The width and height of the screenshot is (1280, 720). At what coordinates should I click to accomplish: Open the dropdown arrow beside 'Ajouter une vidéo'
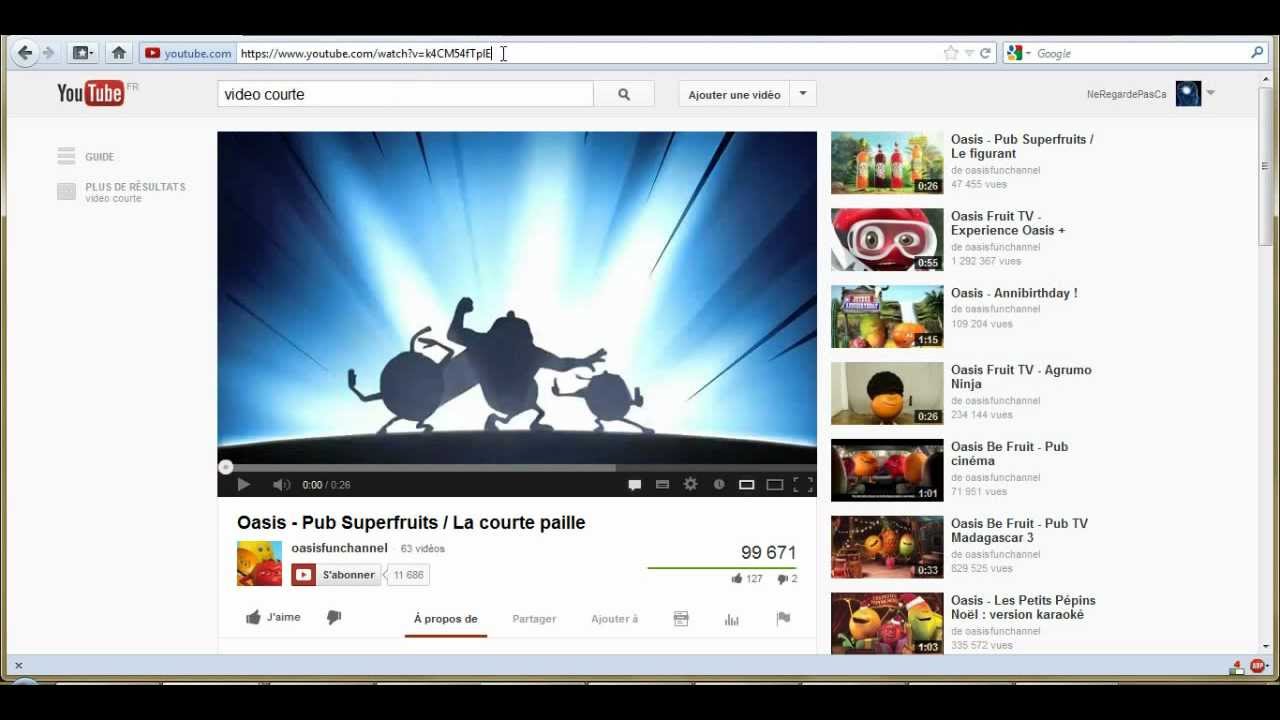click(x=802, y=94)
